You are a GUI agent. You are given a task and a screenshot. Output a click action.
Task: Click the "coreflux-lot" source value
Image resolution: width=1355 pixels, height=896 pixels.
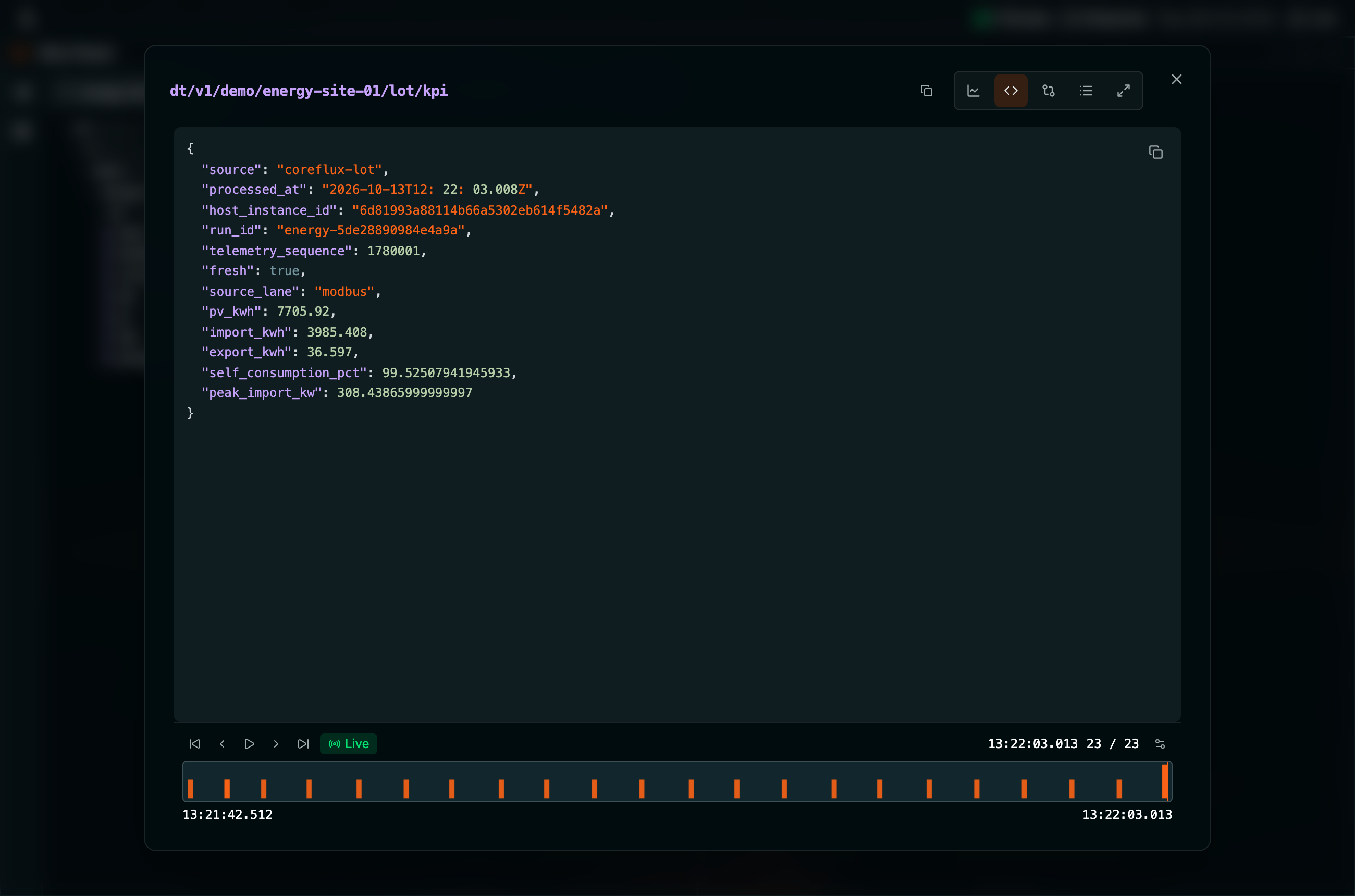click(329, 170)
